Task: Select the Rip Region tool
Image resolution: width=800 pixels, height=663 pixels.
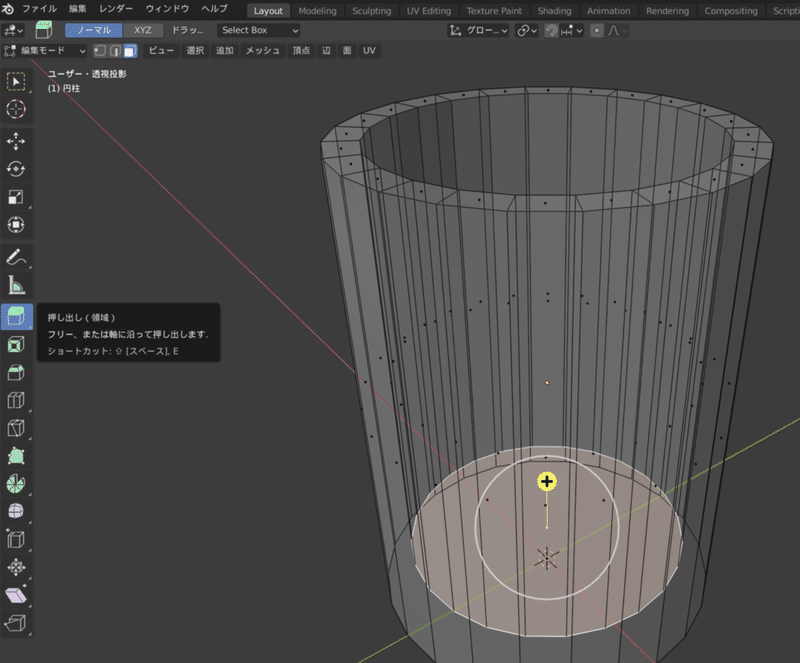Action: tap(16, 623)
